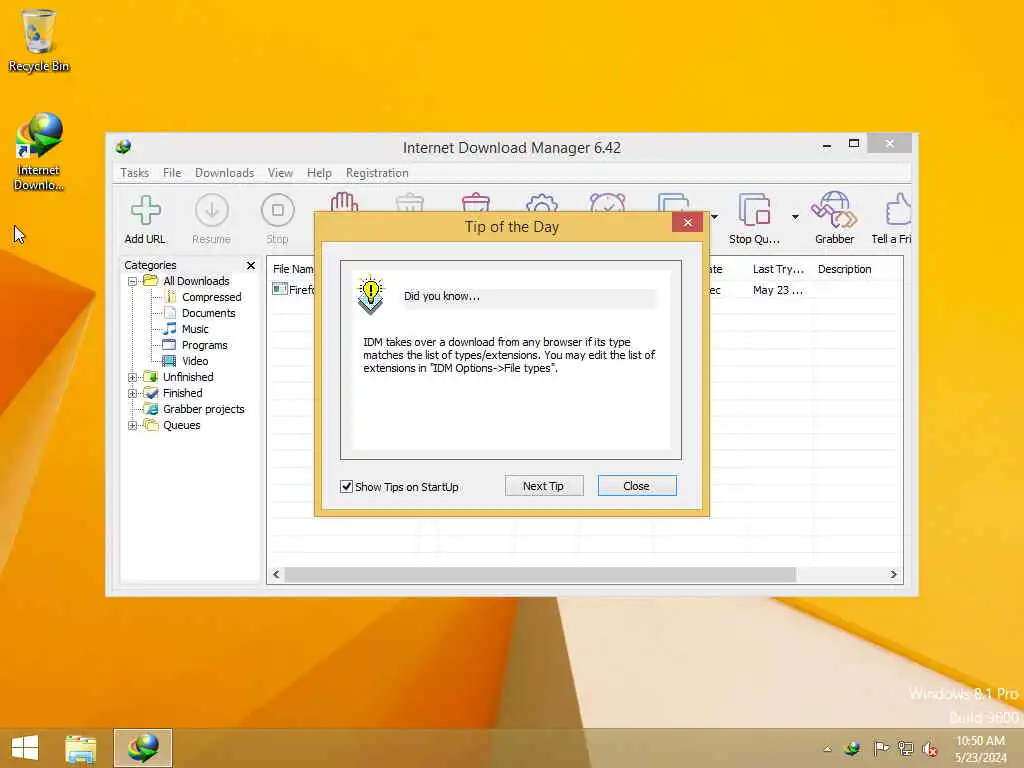
Task: Open the View menu
Action: 280,173
